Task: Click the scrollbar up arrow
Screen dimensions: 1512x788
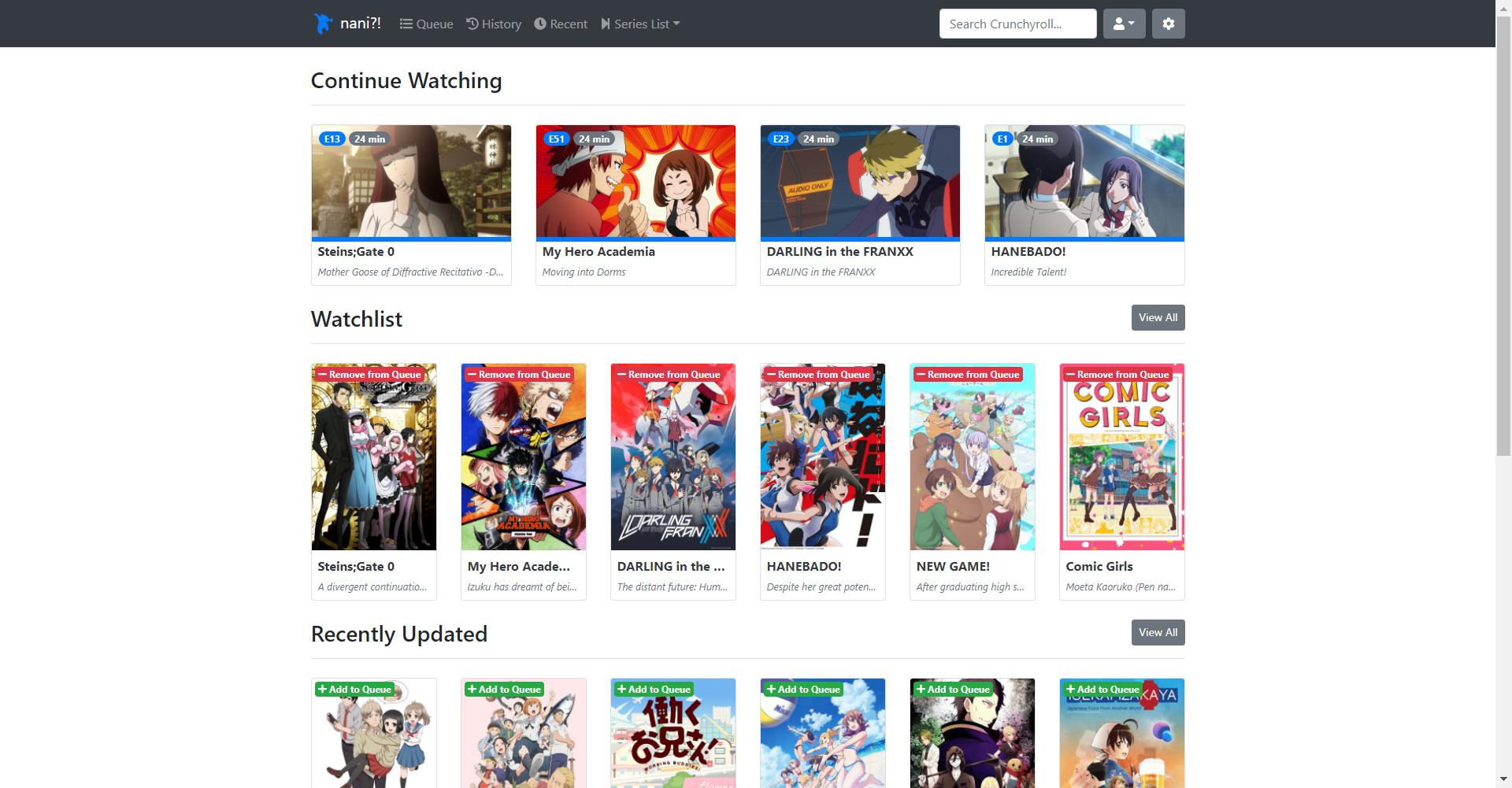Action: coord(1503,7)
